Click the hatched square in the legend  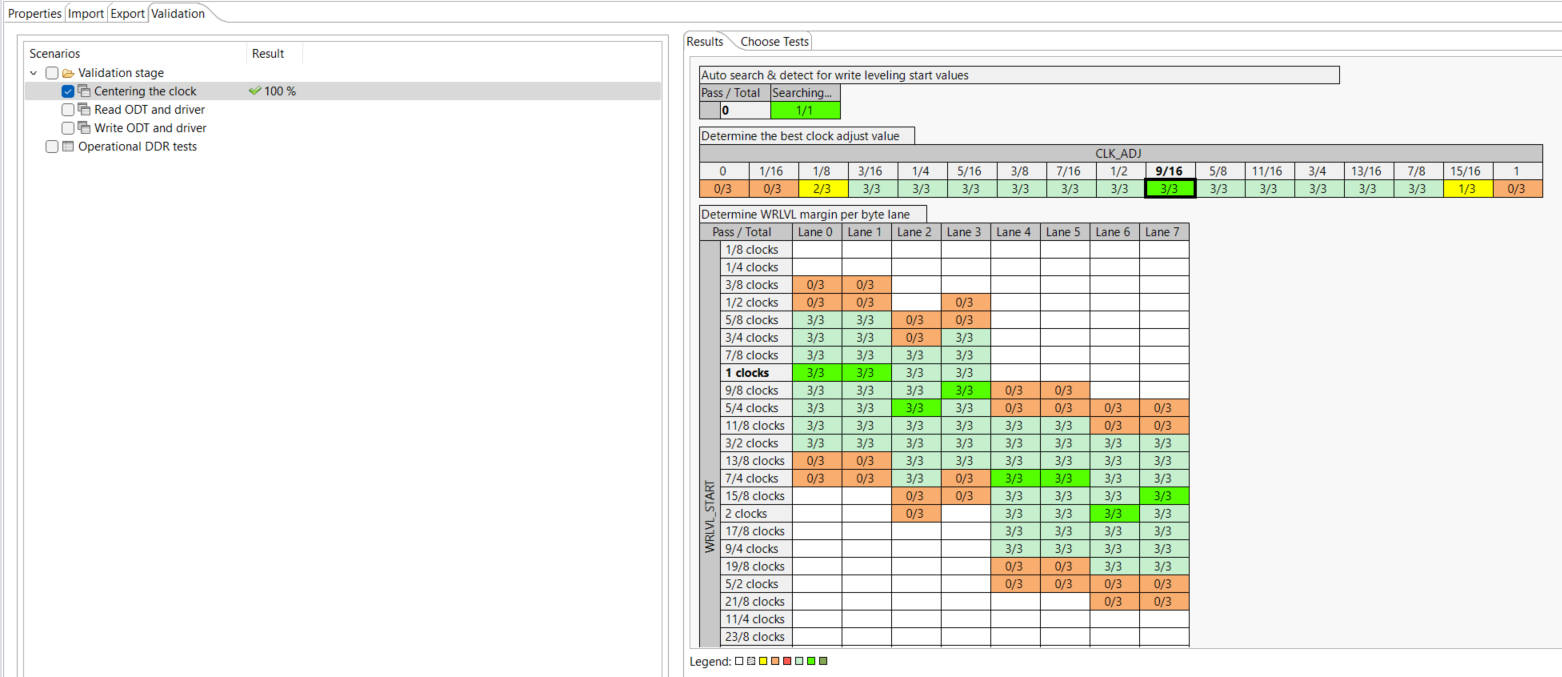(751, 661)
